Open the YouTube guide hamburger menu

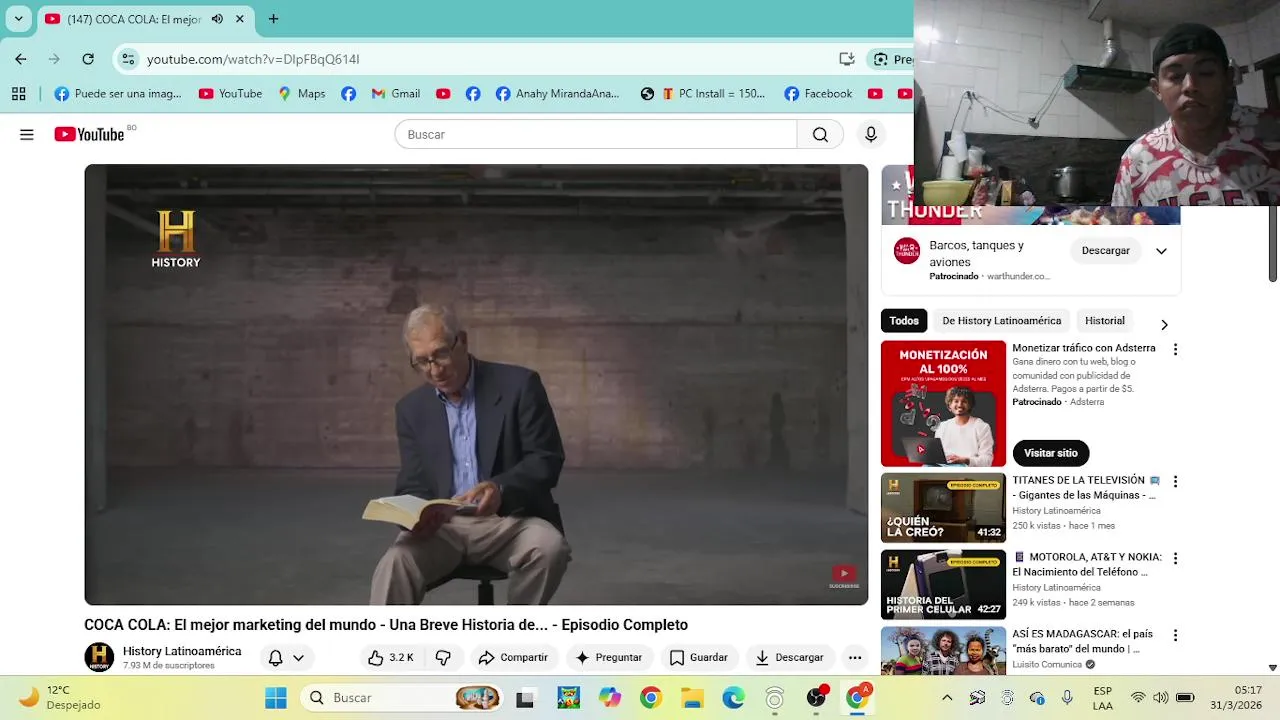27,134
